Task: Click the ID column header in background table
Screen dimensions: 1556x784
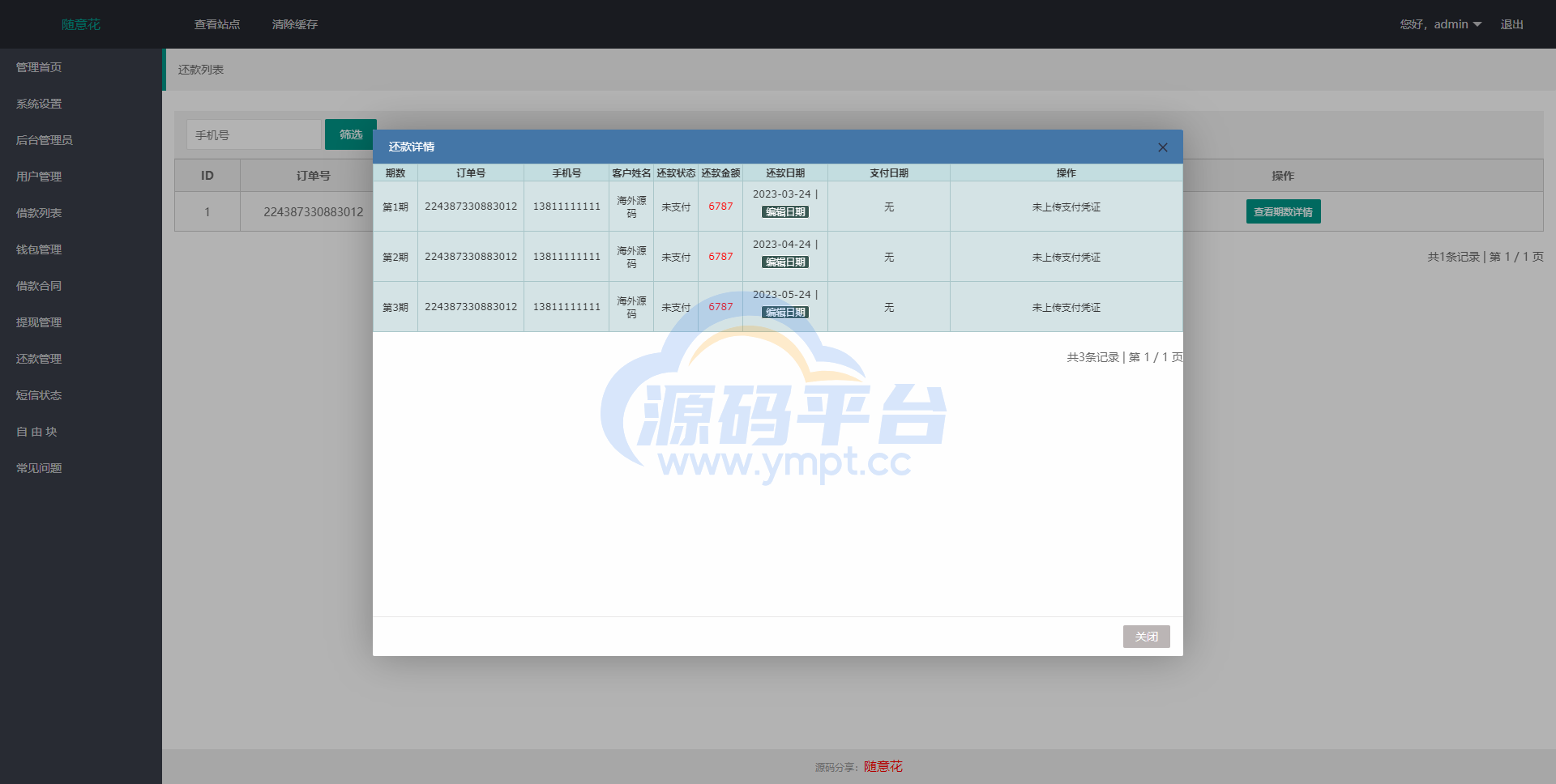Action: coord(207,176)
